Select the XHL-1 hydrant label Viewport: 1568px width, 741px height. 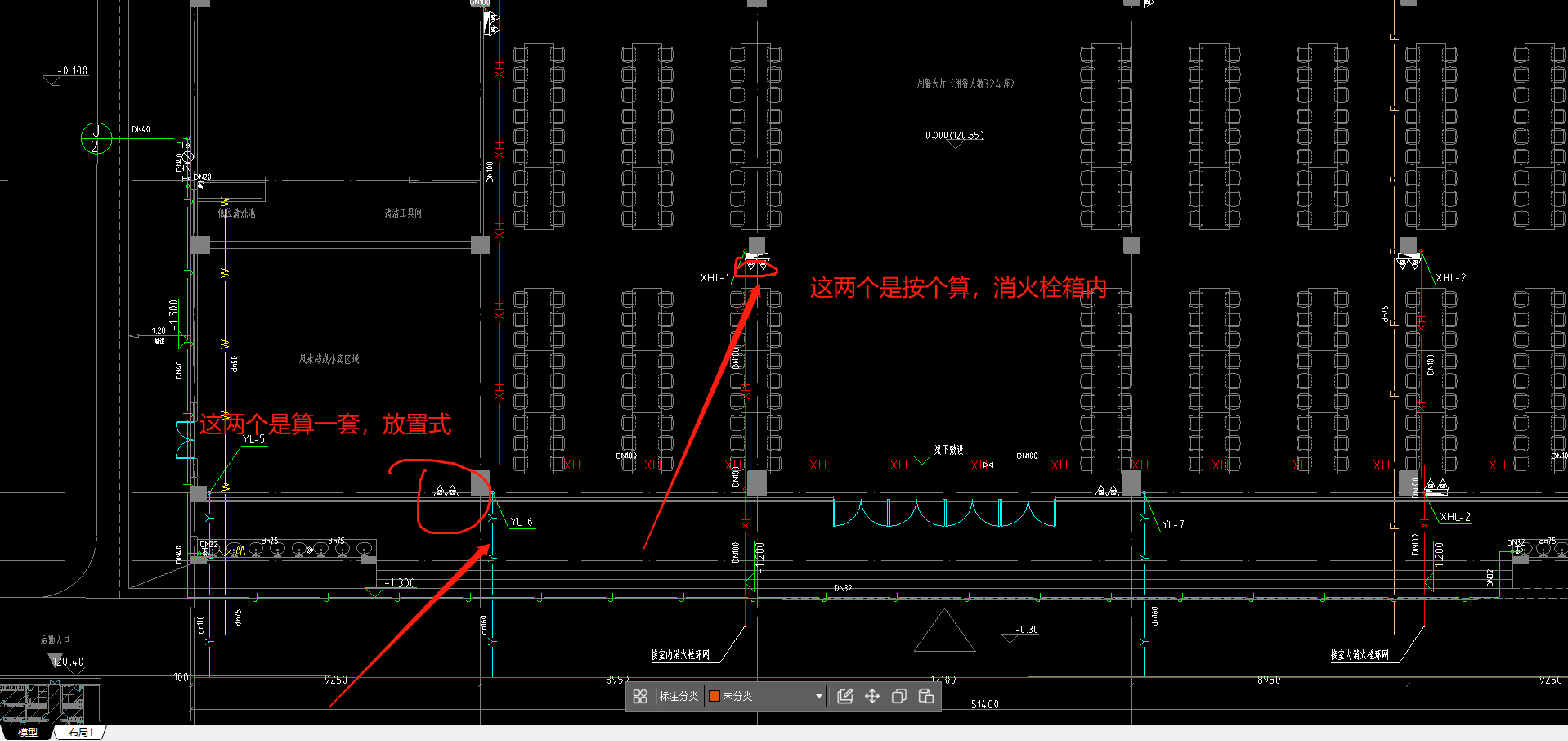coord(715,278)
